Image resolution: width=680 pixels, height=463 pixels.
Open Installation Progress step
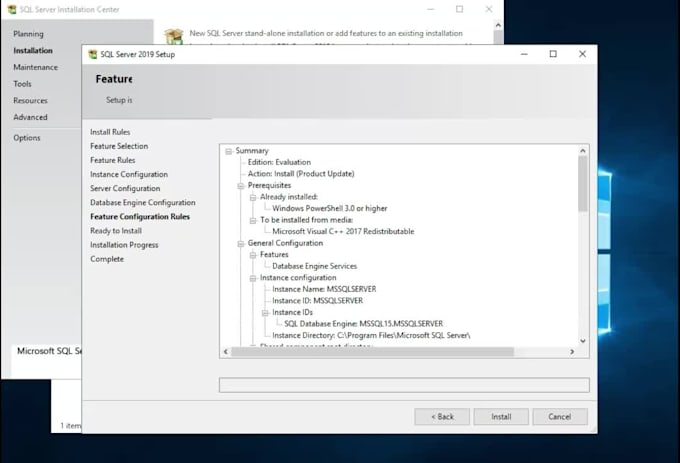[x=124, y=245]
